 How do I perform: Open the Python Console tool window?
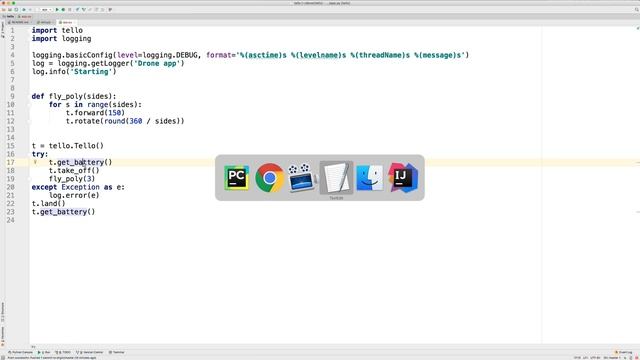click(x=20, y=352)
